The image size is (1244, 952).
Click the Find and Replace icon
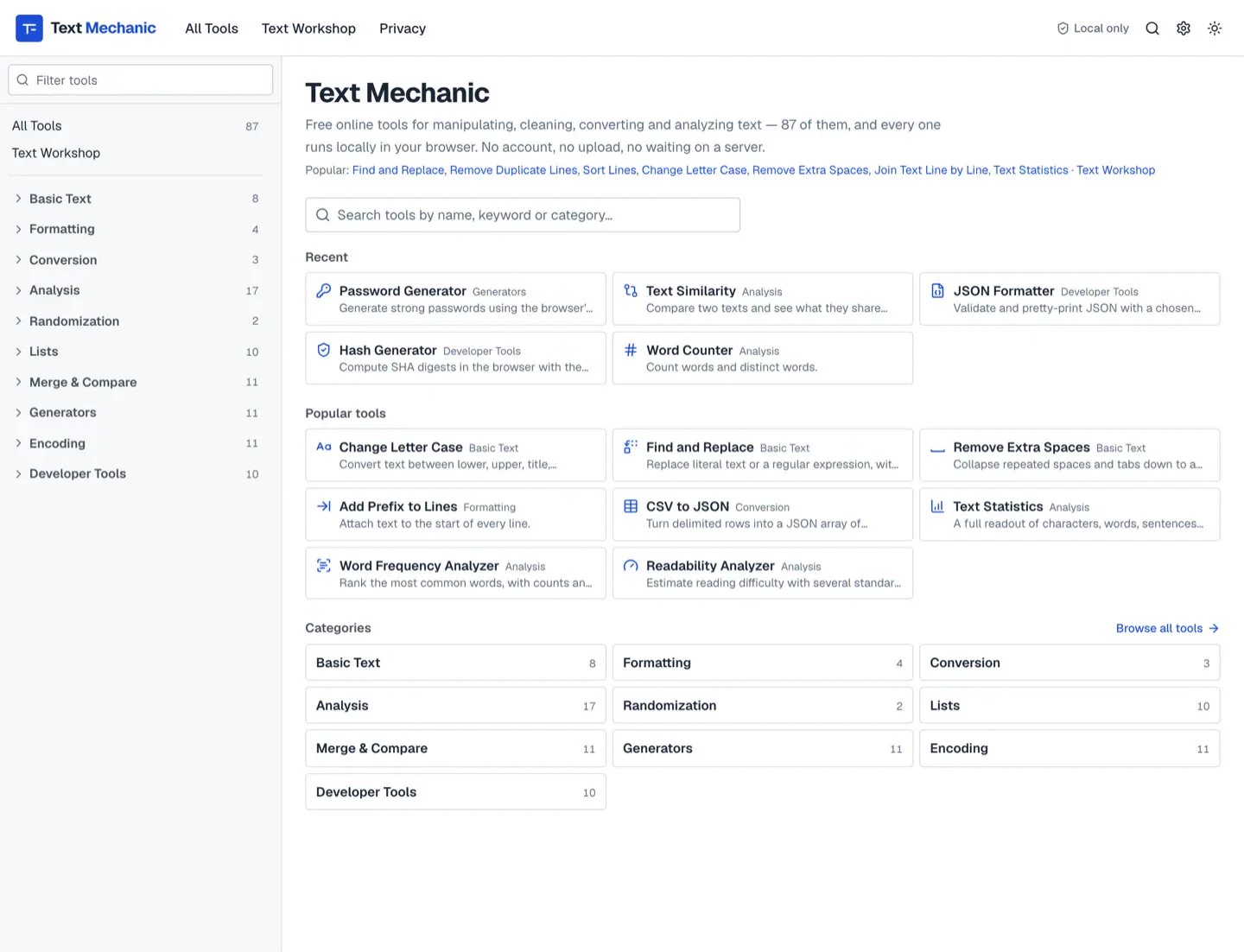631,447
